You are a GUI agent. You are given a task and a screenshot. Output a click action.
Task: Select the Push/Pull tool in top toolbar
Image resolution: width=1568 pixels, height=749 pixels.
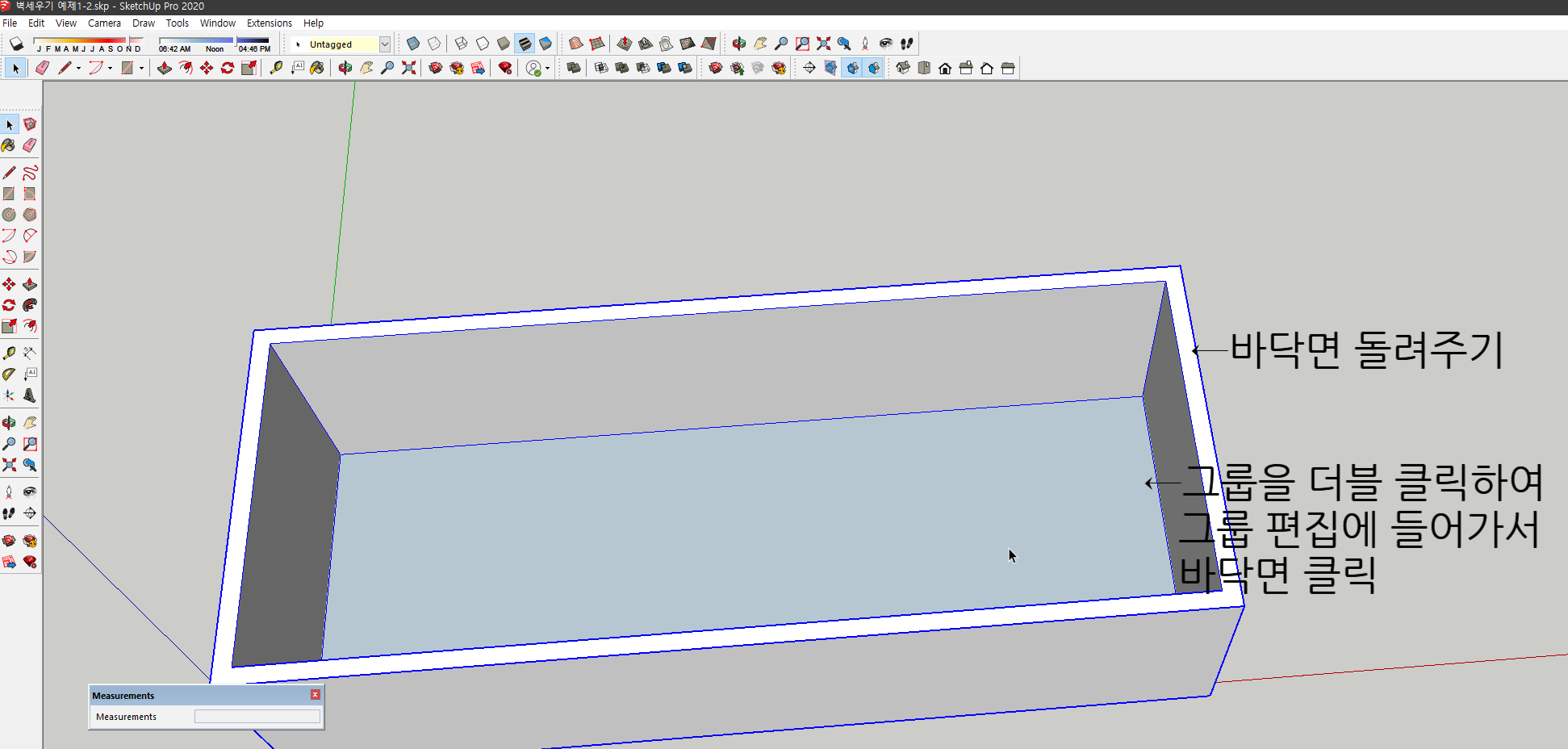pyautogui.click(x=164, y=68)
